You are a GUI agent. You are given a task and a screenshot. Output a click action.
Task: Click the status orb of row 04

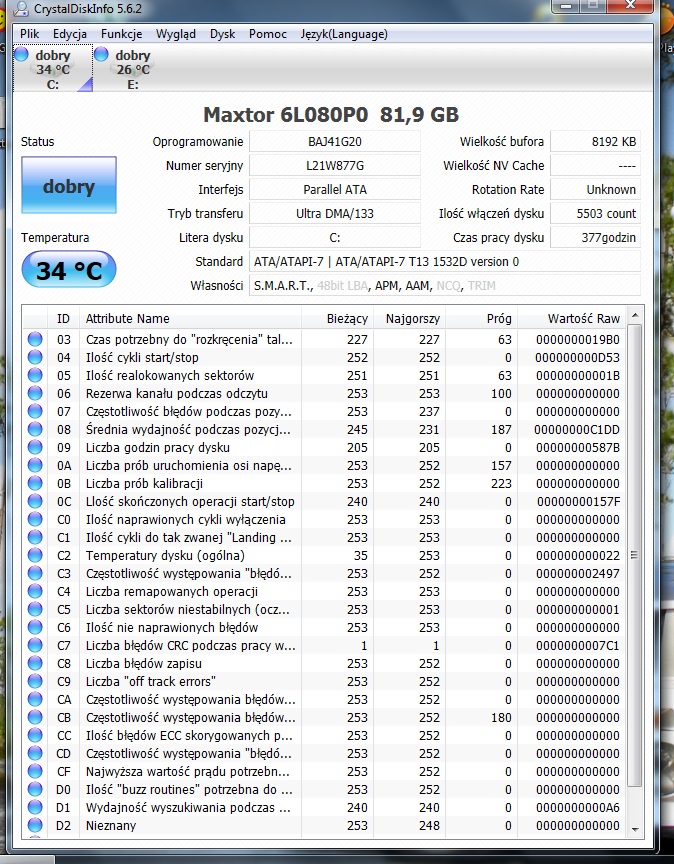(x=35, y=357)
